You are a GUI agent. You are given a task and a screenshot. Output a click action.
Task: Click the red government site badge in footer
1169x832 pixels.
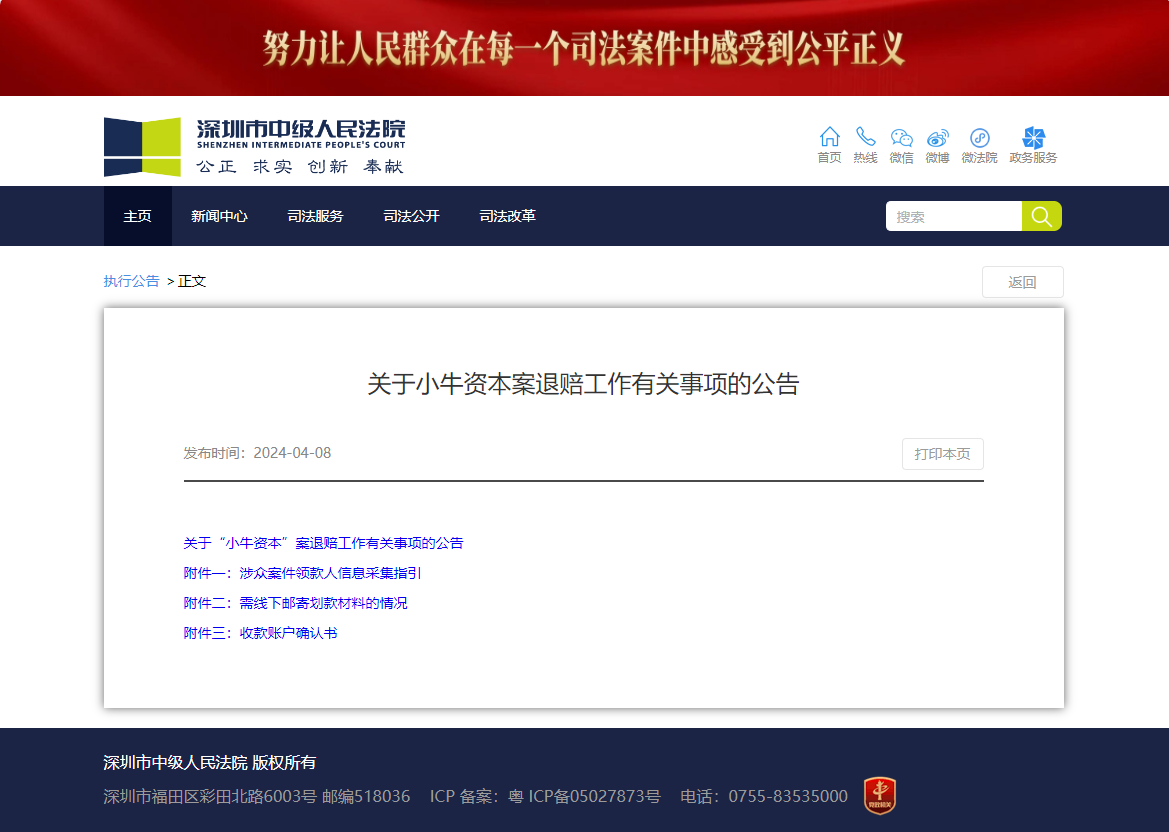pos(879,795)
